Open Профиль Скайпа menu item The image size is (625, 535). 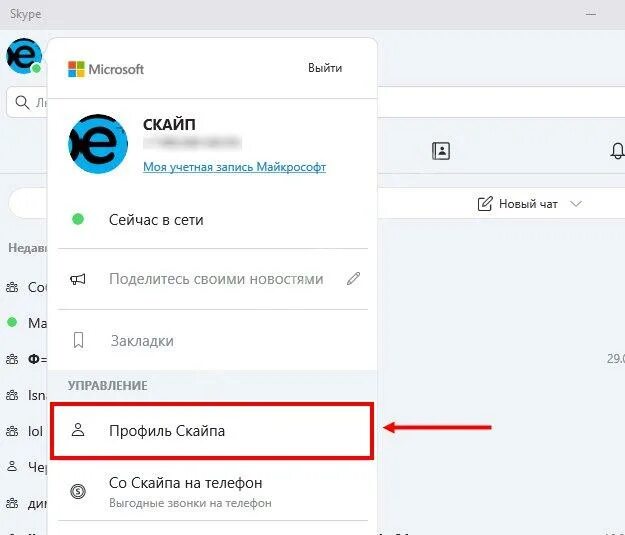[212, 431]
